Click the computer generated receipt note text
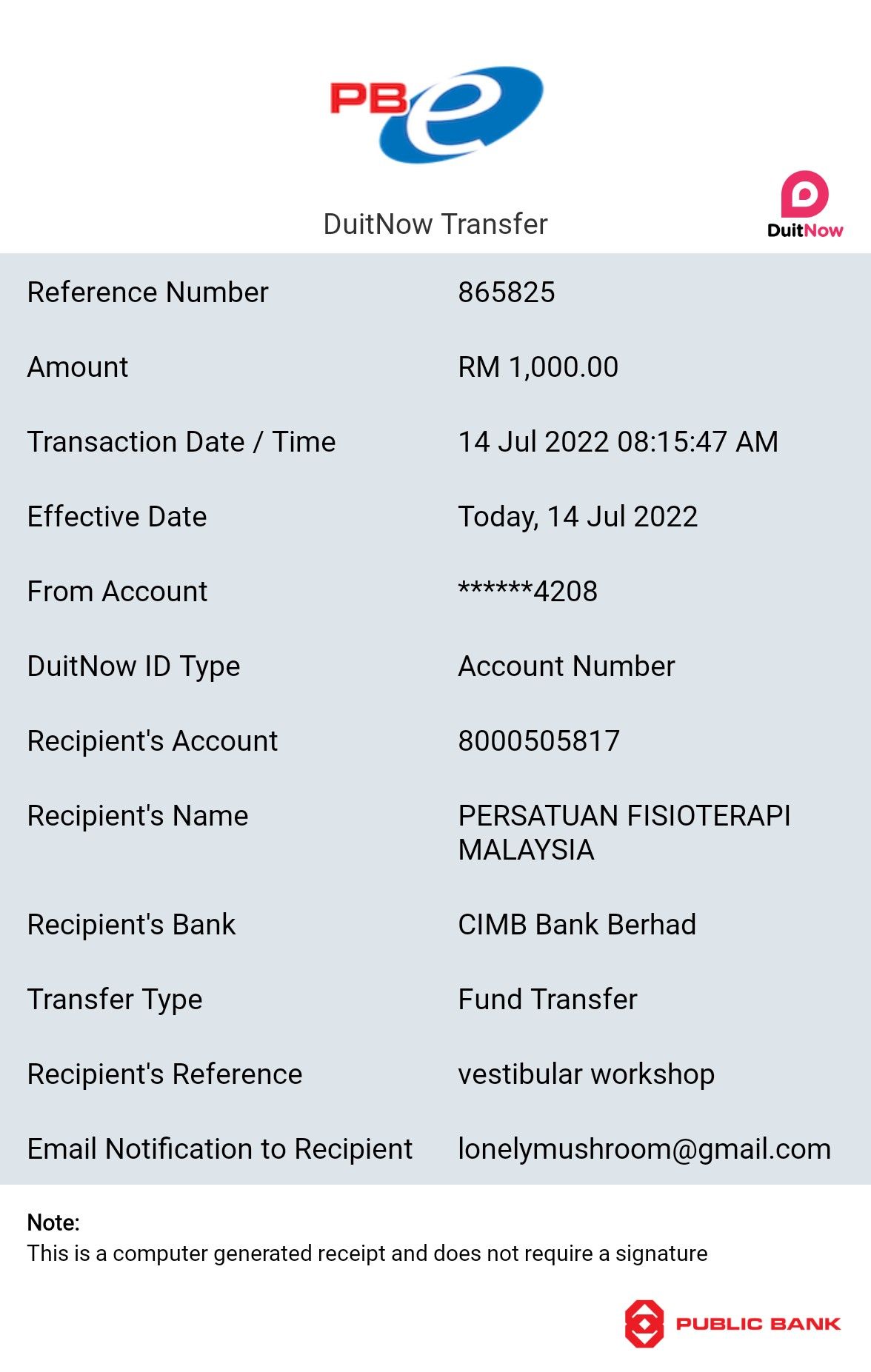871x1372 pixels. [367, 1254]
